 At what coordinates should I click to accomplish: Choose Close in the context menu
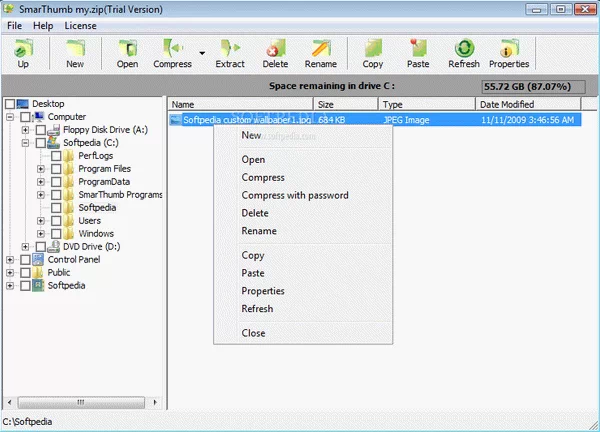coord(253,333)
